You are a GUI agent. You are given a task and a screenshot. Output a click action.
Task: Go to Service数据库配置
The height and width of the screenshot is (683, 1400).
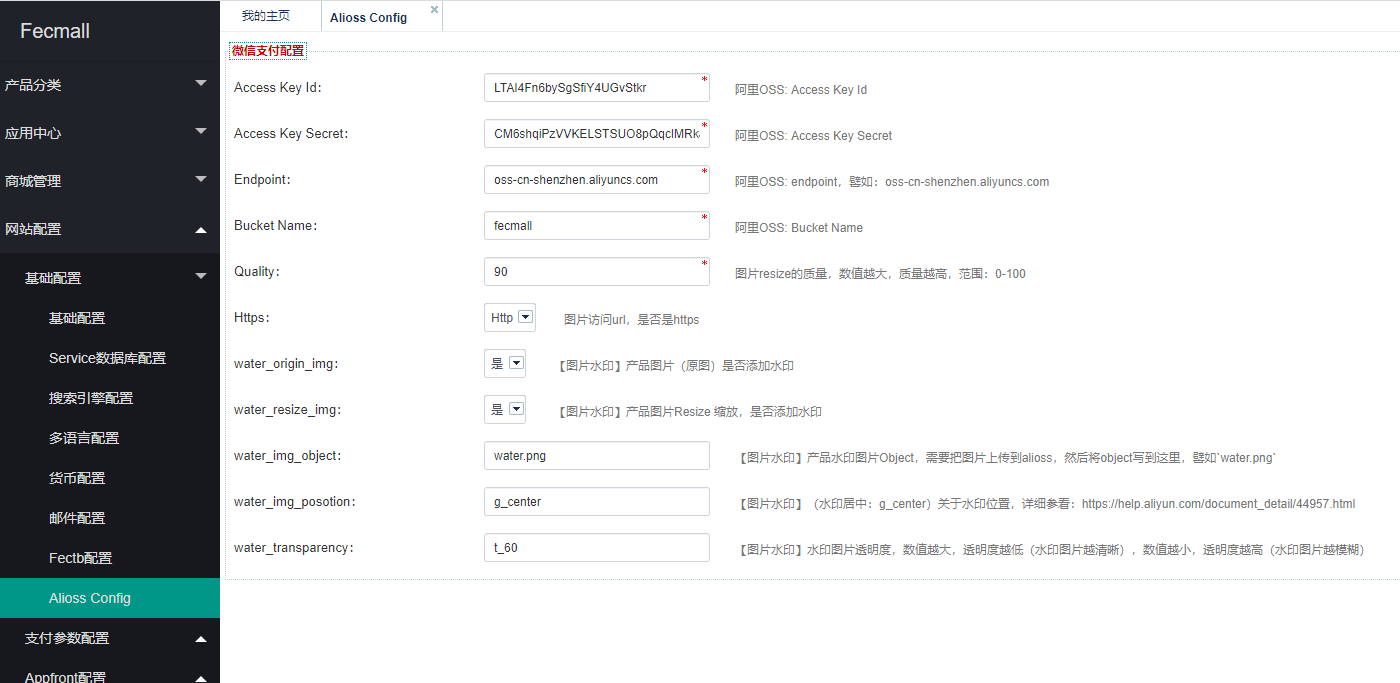[110, 358]
